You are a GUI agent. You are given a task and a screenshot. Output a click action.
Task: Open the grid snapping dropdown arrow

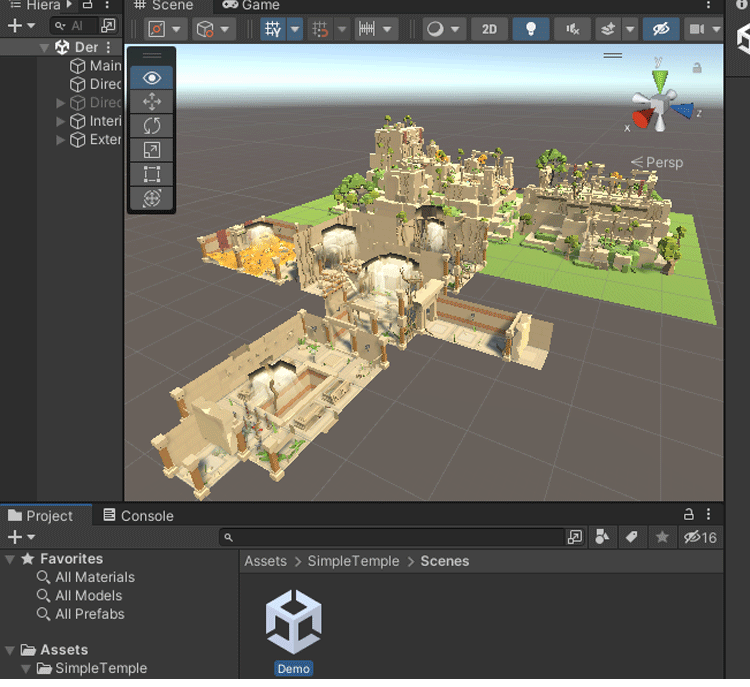342,29
